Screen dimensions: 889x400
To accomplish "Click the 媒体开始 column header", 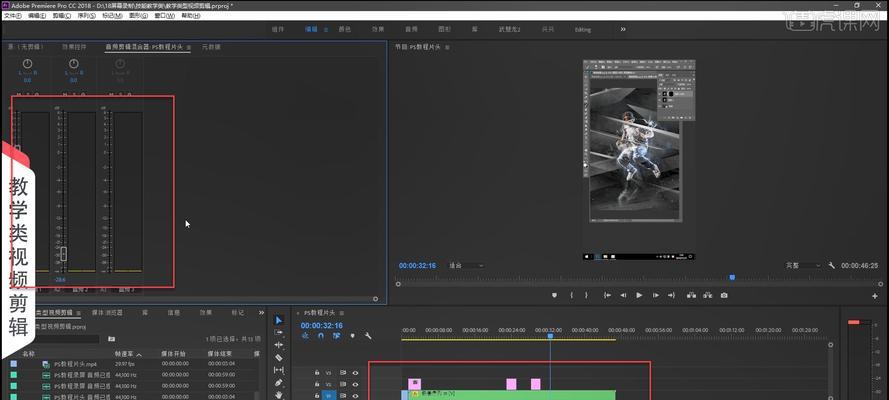I will [x=171, y=354].
